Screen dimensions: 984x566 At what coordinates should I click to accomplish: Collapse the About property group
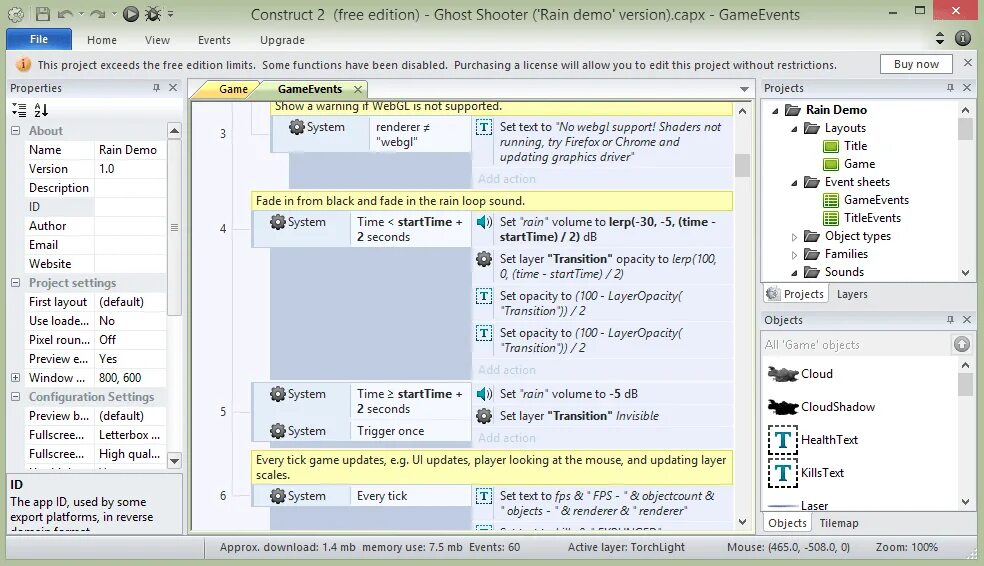coord(16,131)
